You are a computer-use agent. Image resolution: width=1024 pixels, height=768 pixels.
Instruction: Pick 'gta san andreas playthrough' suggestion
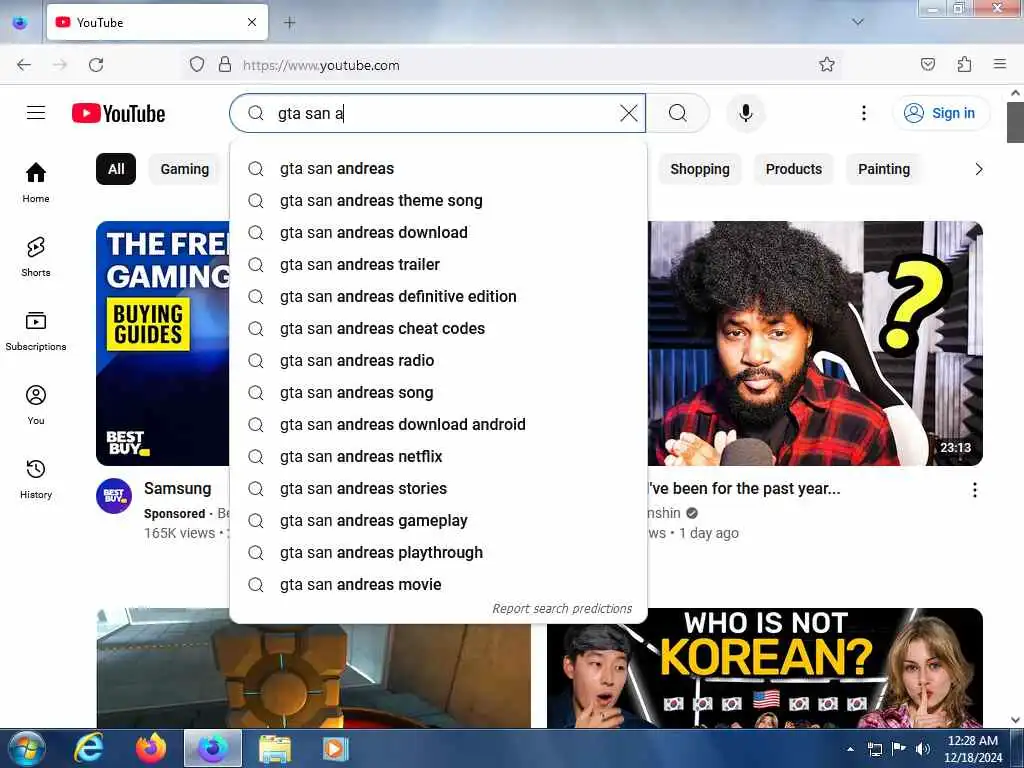[x=438, y=552]
